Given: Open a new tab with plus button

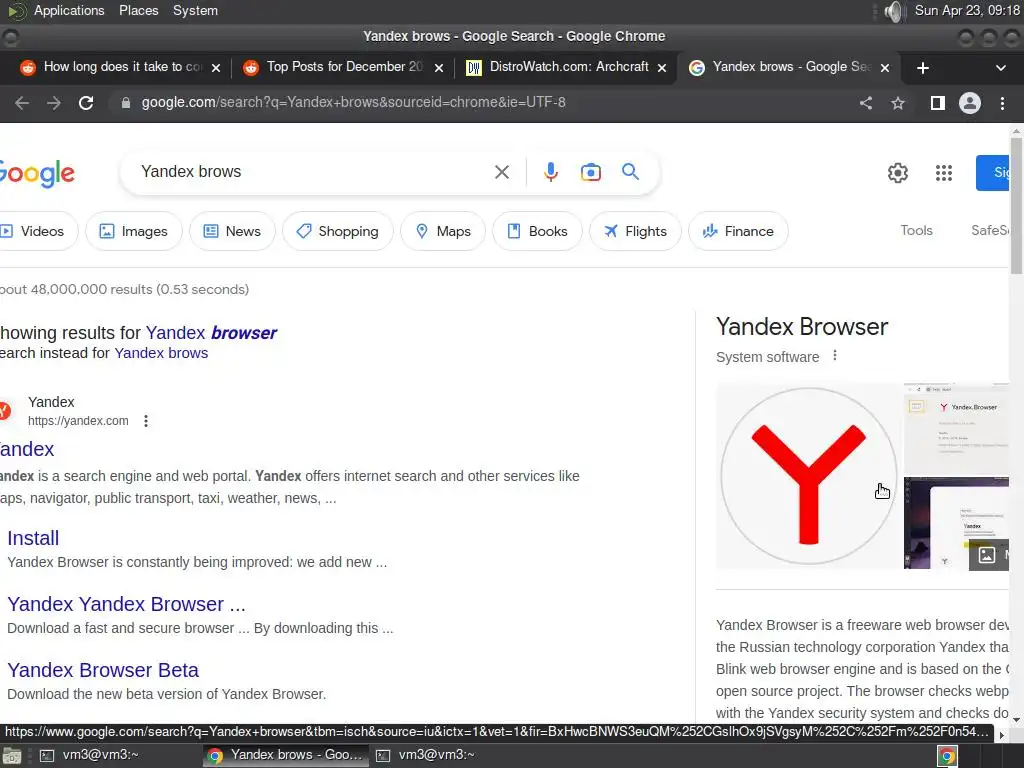Looking at the screenshot, I should coord(923,68).
